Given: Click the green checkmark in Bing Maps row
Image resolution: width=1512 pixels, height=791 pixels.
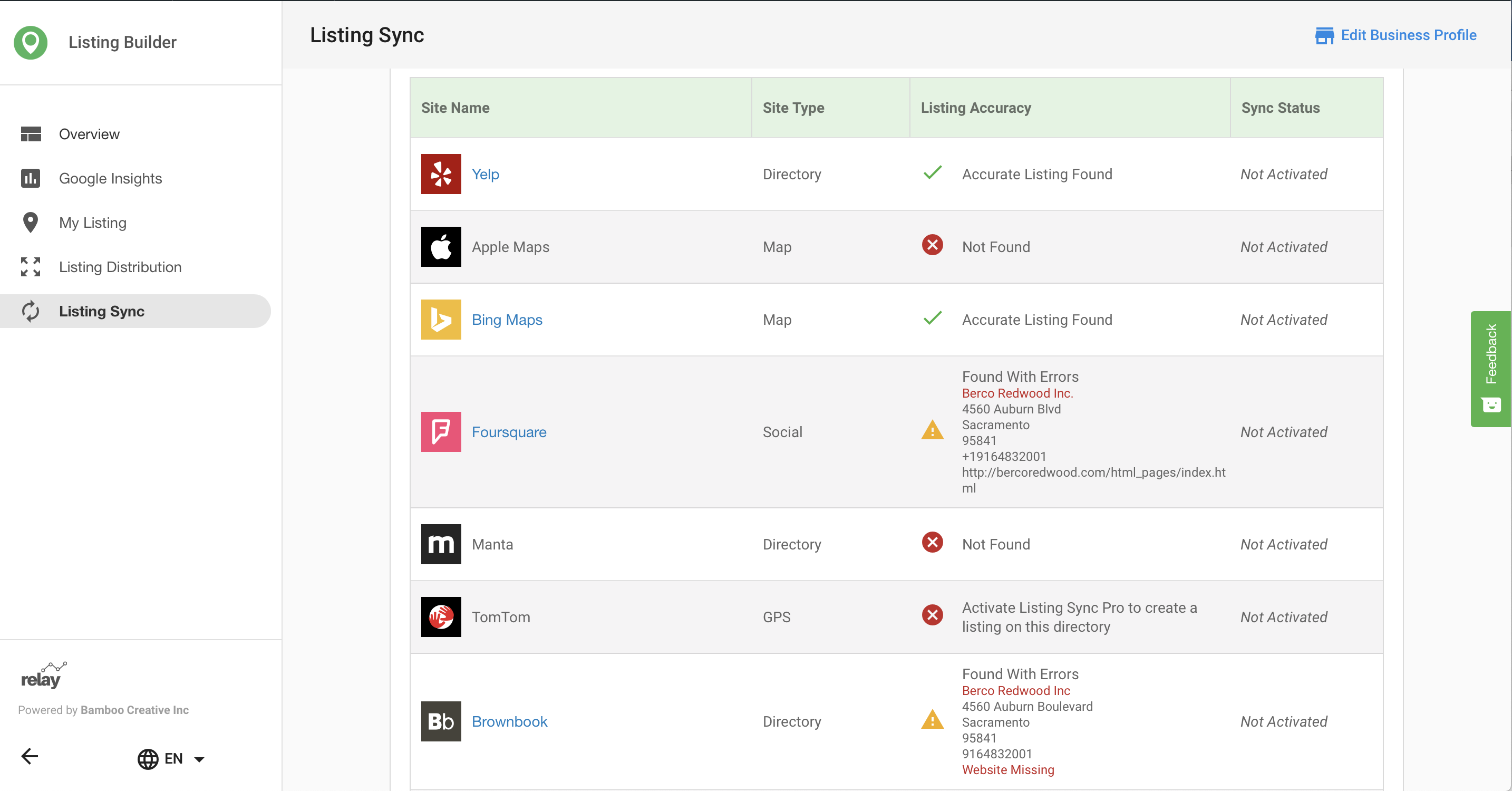Looking at the screenshot, I should coord(932,317).
